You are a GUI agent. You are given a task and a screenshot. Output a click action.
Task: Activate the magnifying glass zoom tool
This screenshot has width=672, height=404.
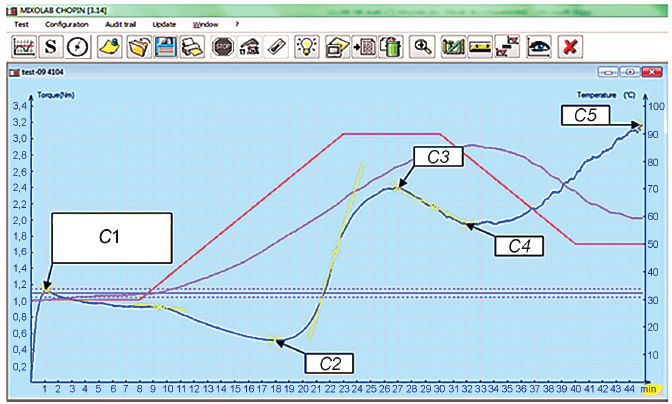point(423,46)
